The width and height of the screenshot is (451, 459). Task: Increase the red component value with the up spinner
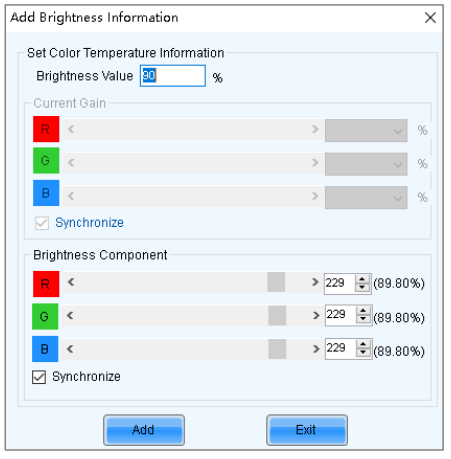[362, 279]
